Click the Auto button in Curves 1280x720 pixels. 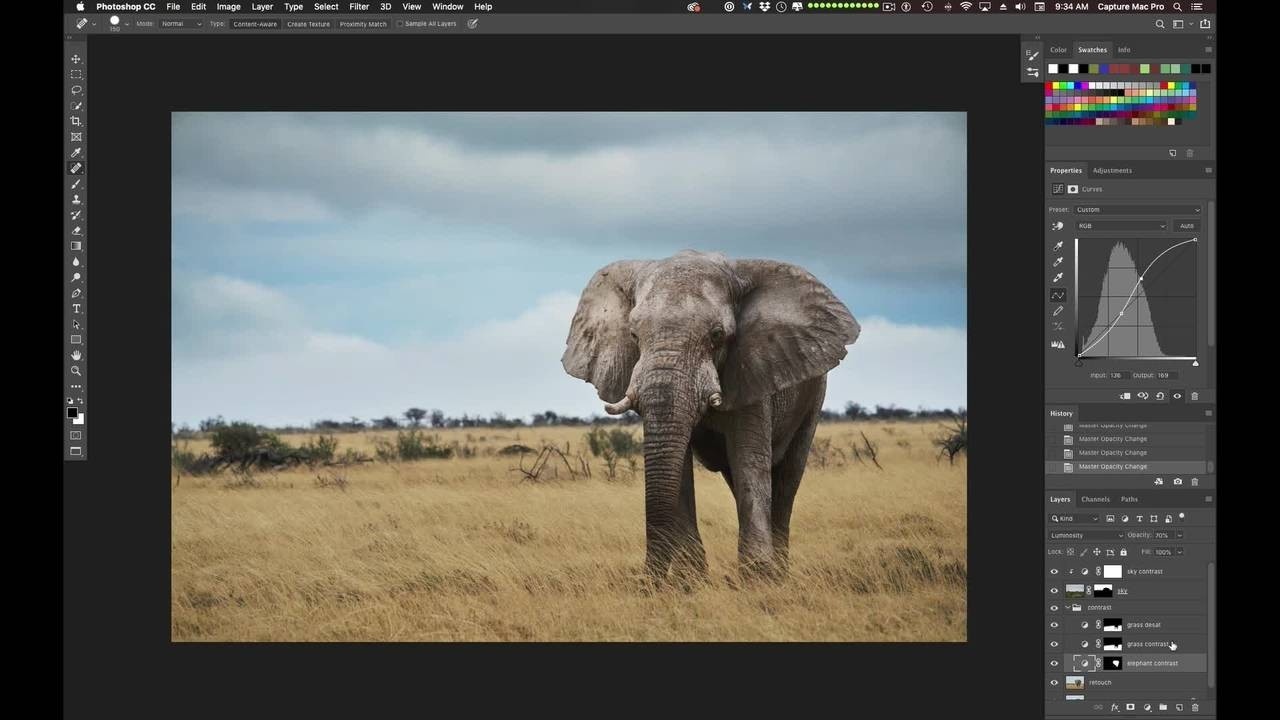pos(1186,226)
